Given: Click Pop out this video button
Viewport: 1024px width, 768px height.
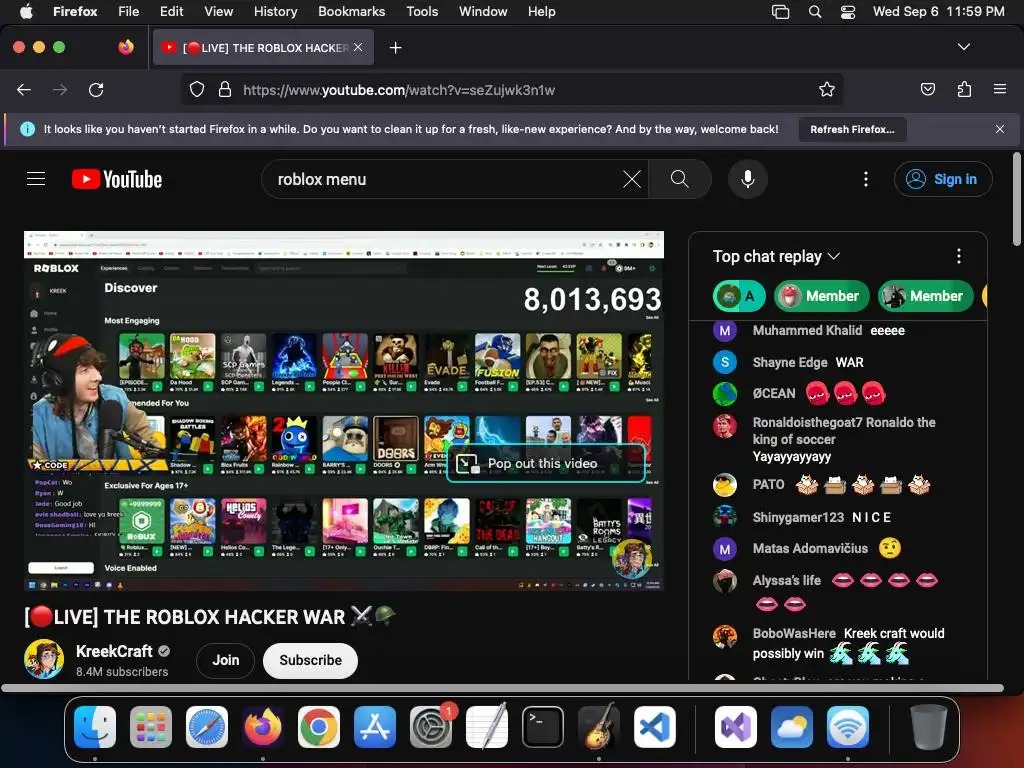Looking at the screenshot, I should [x=546, y=464].
